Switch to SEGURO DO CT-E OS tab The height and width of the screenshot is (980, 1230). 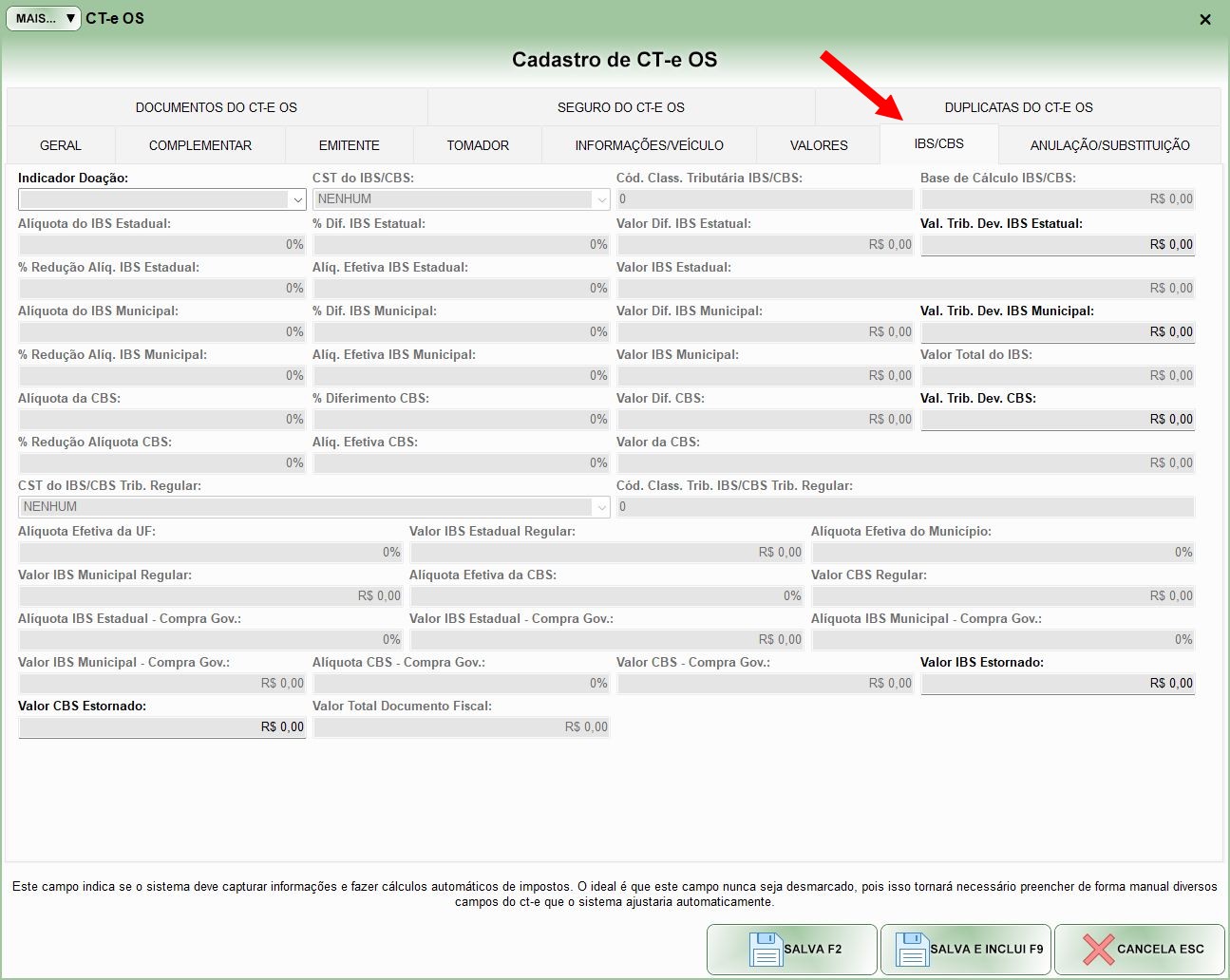pos(621,107)
